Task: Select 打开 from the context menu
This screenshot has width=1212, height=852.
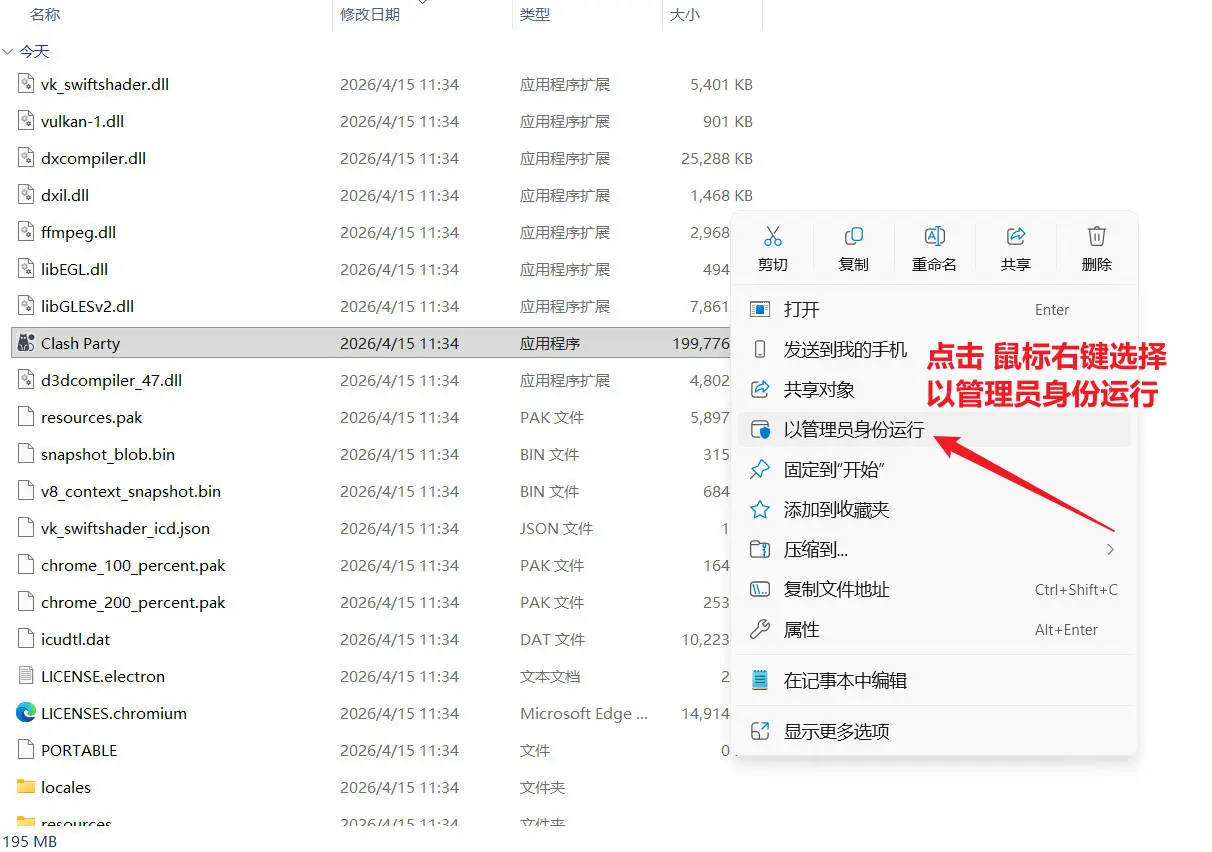Action: (798, 309)
